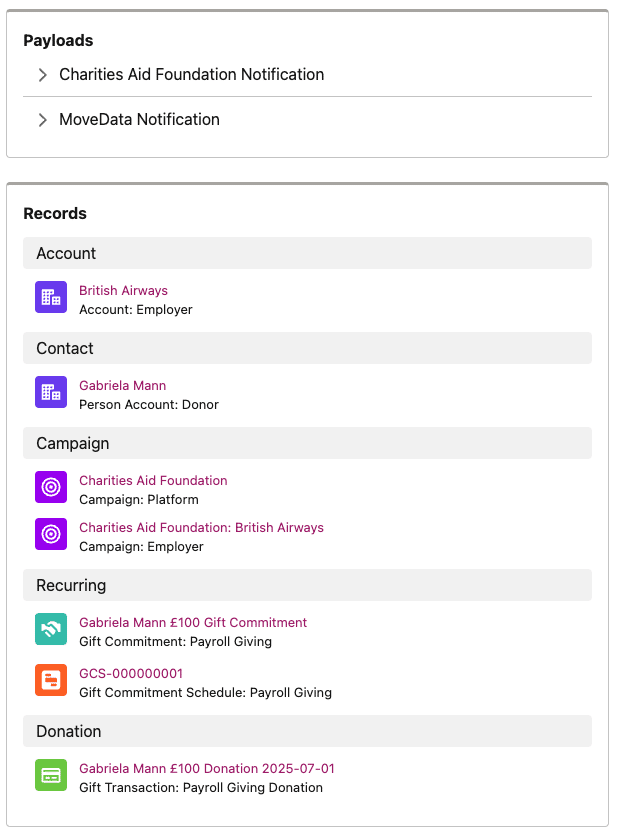This screenshot has width=618, height=837.
Task: Open the GCS-000000001 schedule link
Action: point(131,674)
